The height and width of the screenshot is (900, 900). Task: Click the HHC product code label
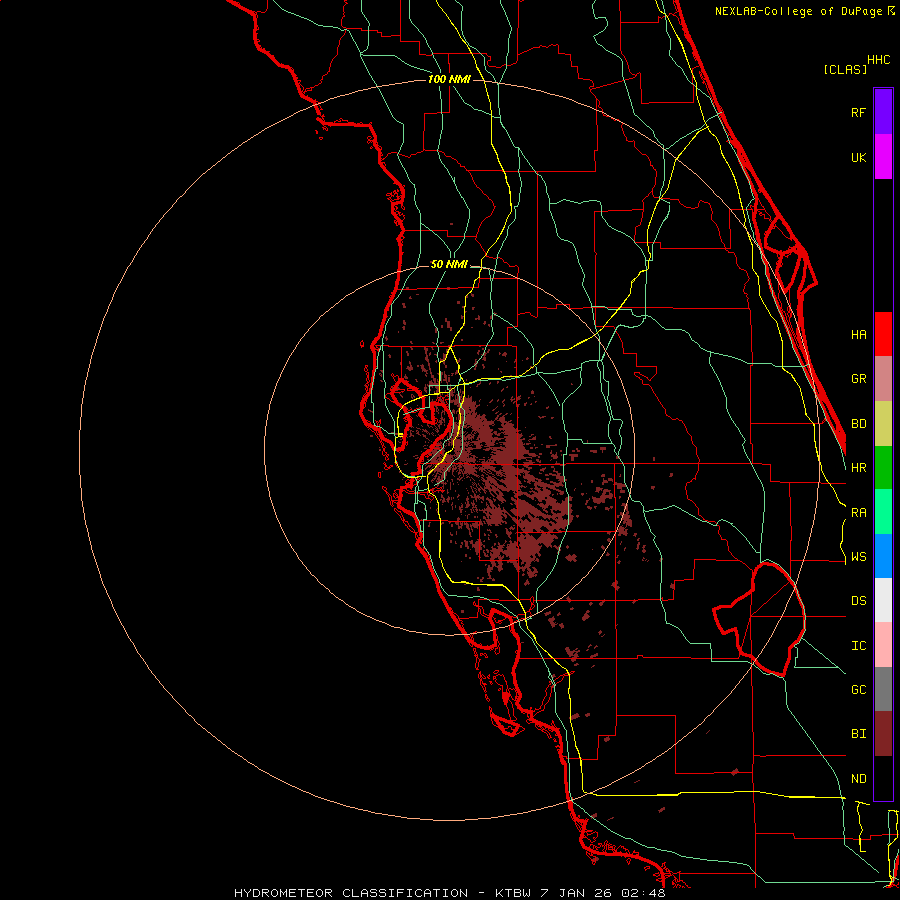click(879, 60)
